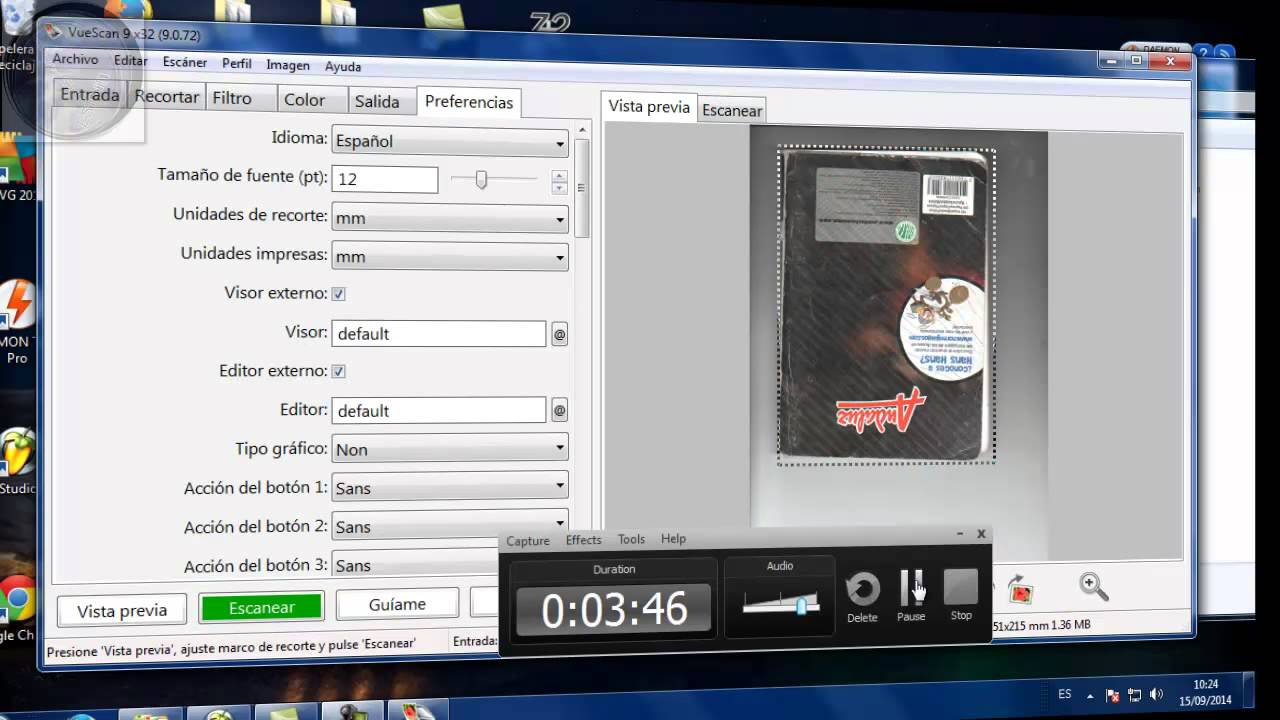
Task: Open the Acción del botón 2 dropdown
Action: [x=450, y=526]
